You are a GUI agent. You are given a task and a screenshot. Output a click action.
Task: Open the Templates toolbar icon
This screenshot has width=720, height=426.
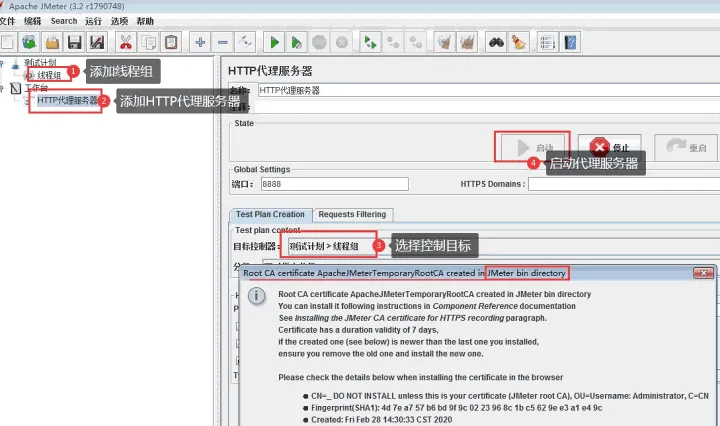point(29,42)
